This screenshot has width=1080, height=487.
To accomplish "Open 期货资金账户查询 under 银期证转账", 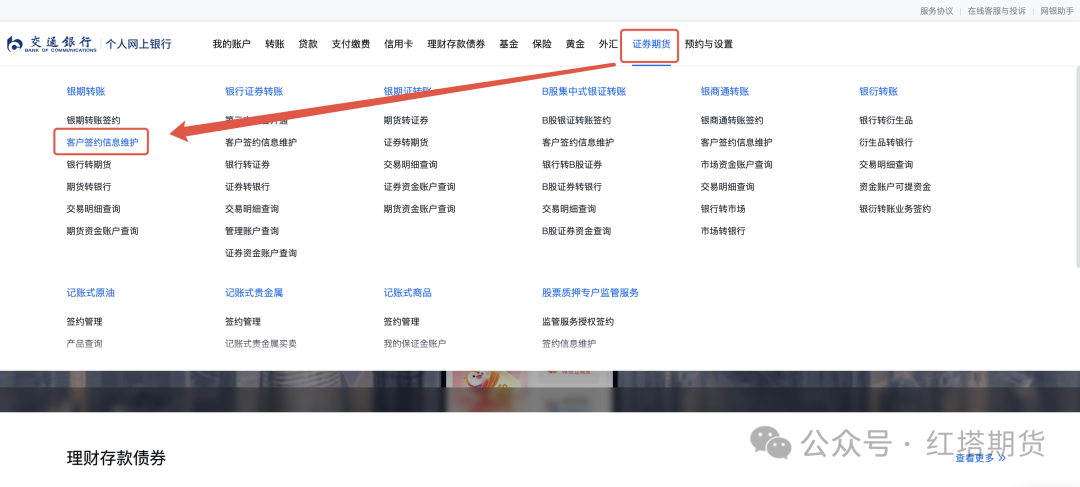I will (419, 209).
